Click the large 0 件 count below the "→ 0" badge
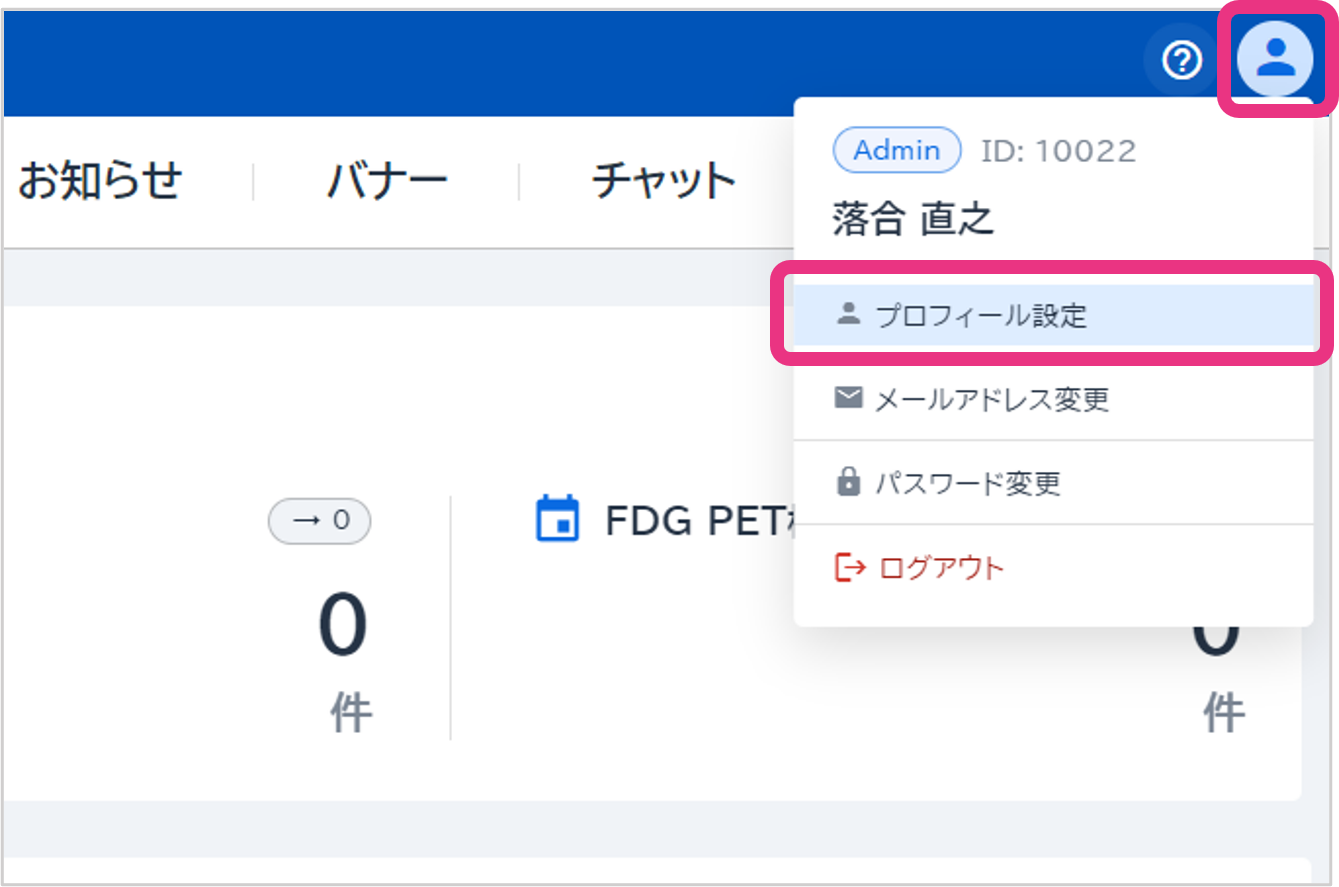Viewport: 1339px width, 887px height. tap(343, 627)
